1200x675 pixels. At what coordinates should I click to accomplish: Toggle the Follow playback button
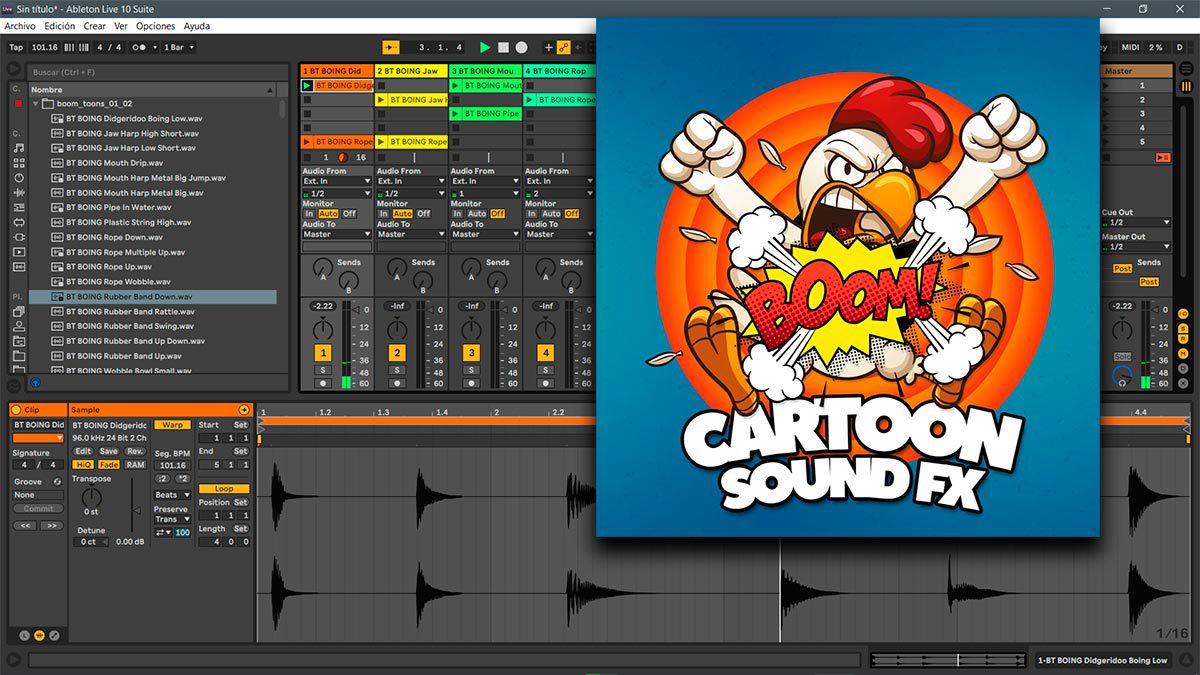coord(391,47)
